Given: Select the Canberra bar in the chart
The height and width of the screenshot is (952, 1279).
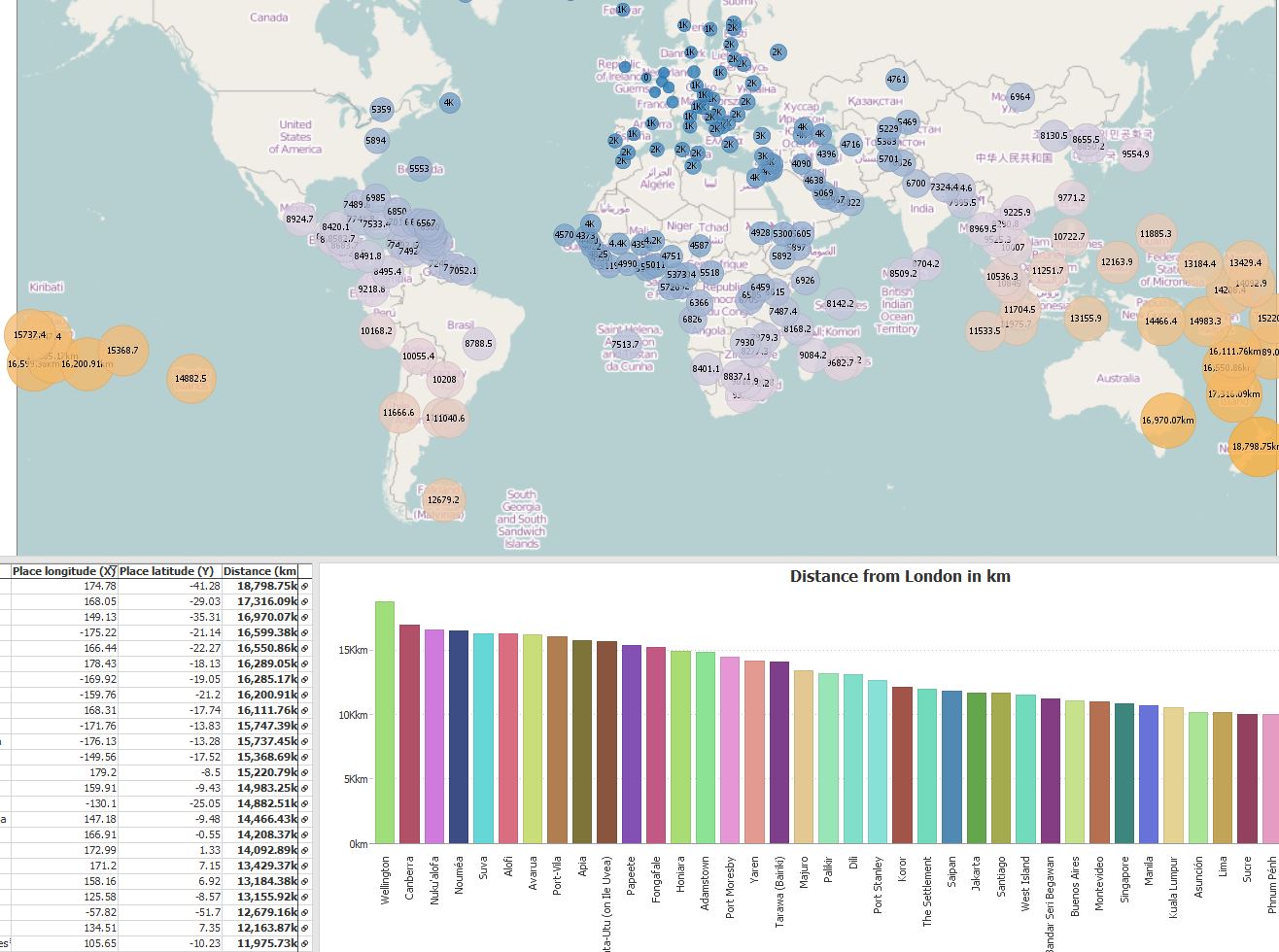Looking at the screenshot, I should tap(409, 733).
